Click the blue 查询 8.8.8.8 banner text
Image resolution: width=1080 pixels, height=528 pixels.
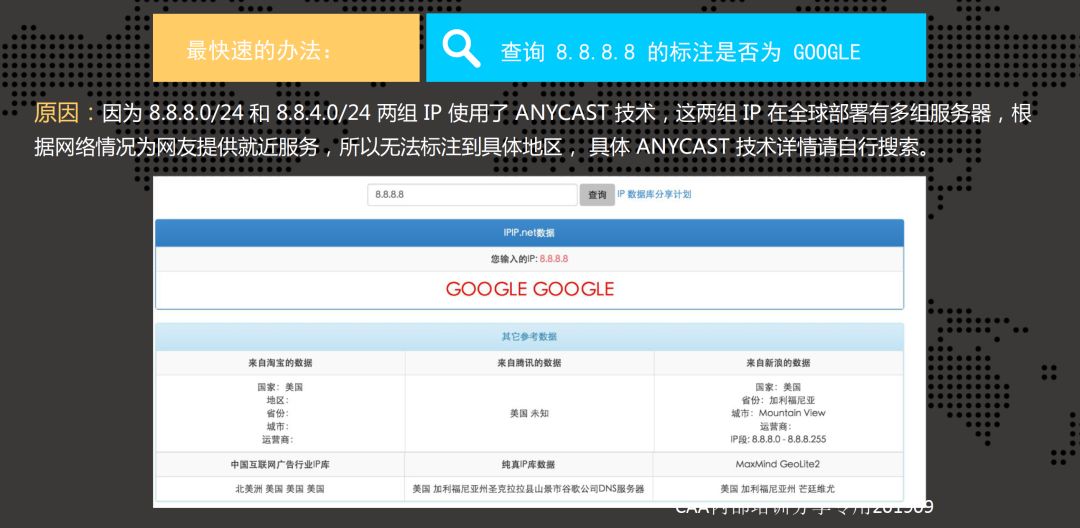680,51
